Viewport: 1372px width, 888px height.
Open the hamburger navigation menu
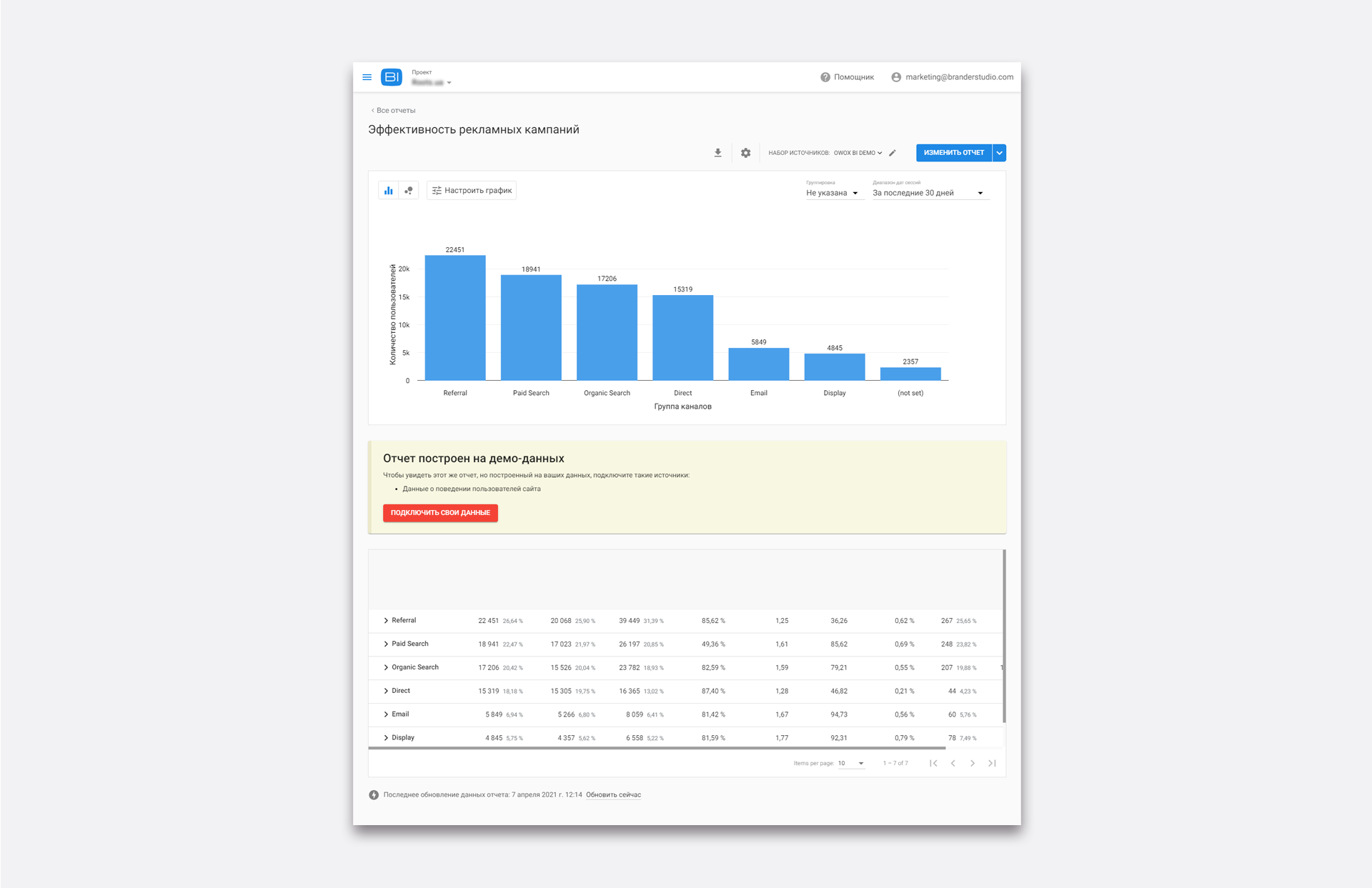367,77
